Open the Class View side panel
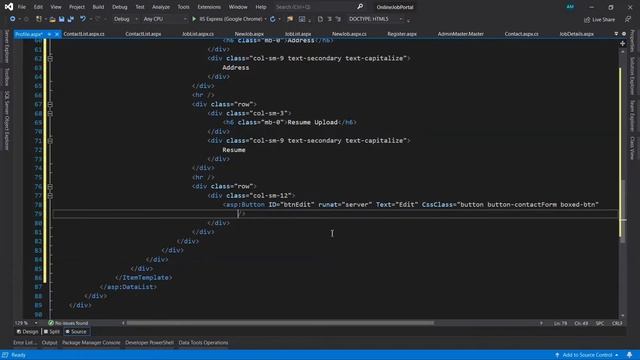 pos(632,148)
